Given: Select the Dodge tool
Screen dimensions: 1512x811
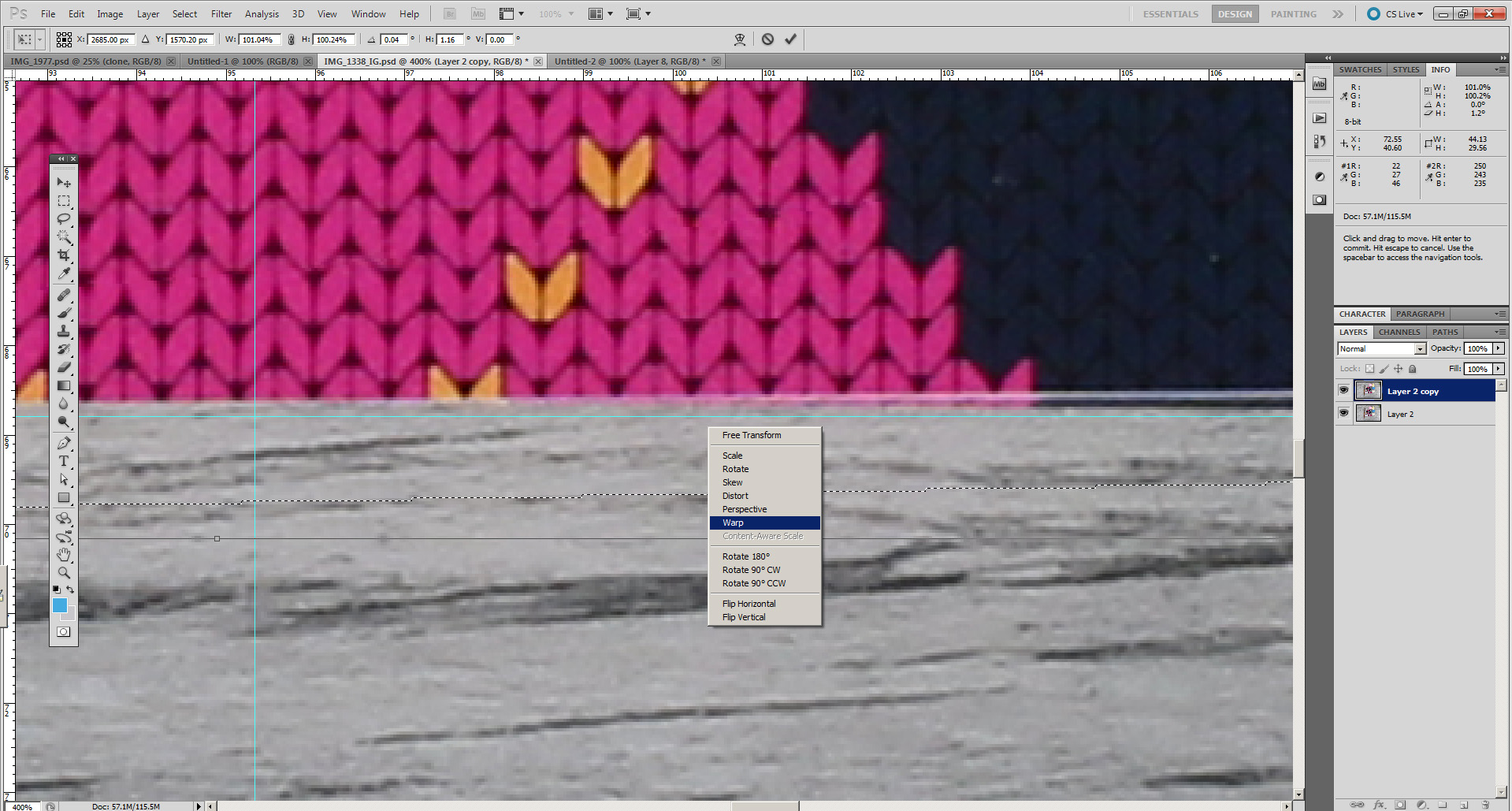Looking at the screenshot, I should [x=64, y=422].
